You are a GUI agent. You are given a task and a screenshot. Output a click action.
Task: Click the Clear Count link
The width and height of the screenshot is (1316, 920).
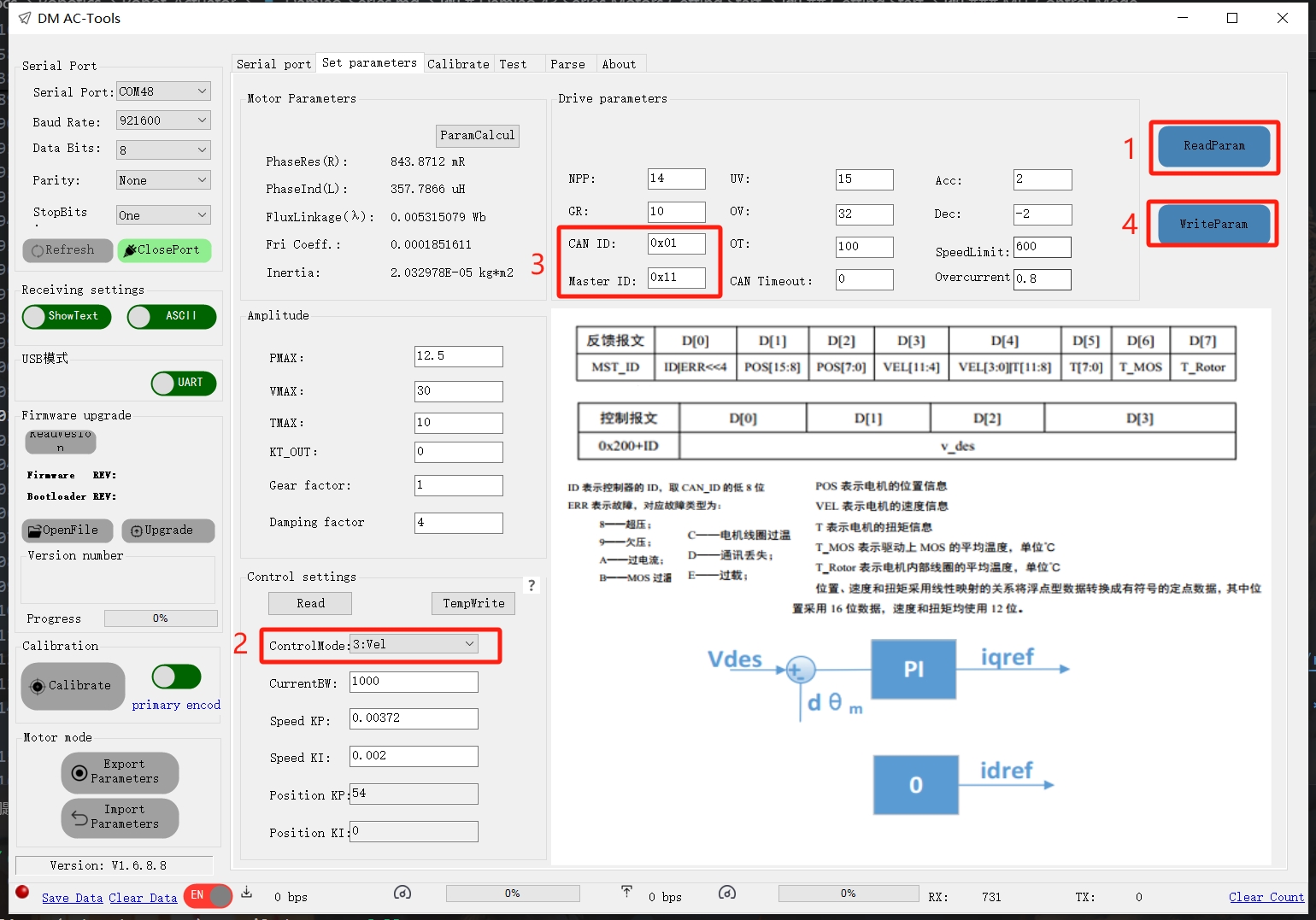[x=1266, y=897]
